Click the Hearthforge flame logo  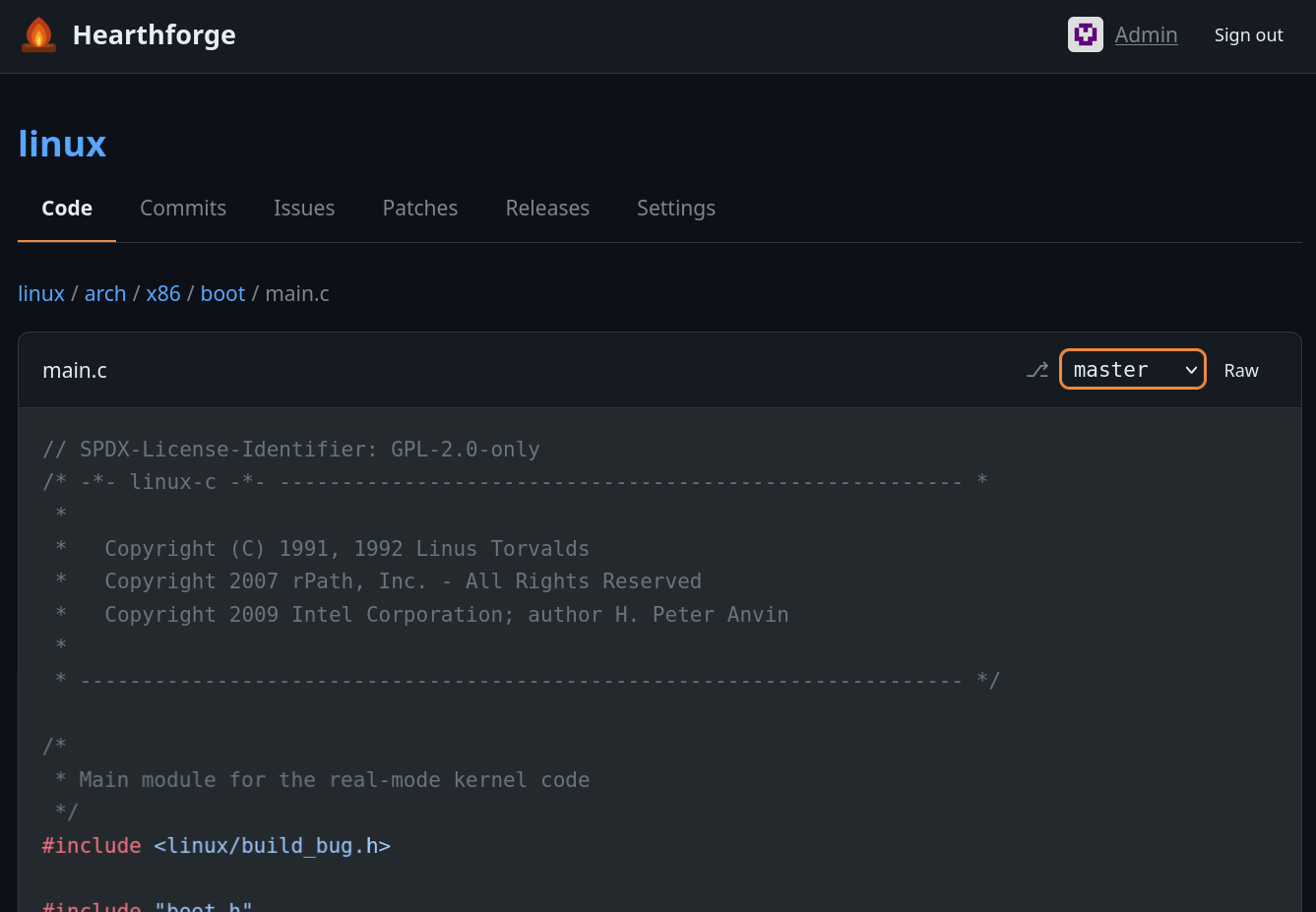[38, 34]
